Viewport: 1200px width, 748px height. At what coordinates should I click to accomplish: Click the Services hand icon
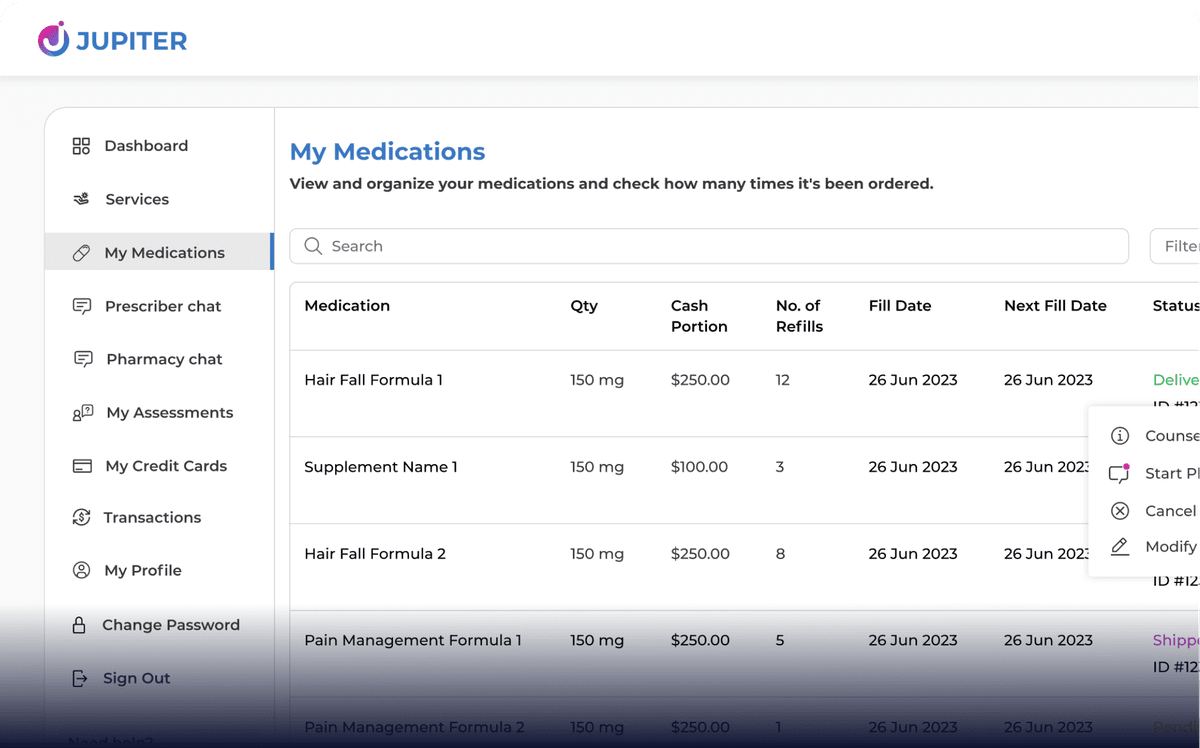point(82,199)
